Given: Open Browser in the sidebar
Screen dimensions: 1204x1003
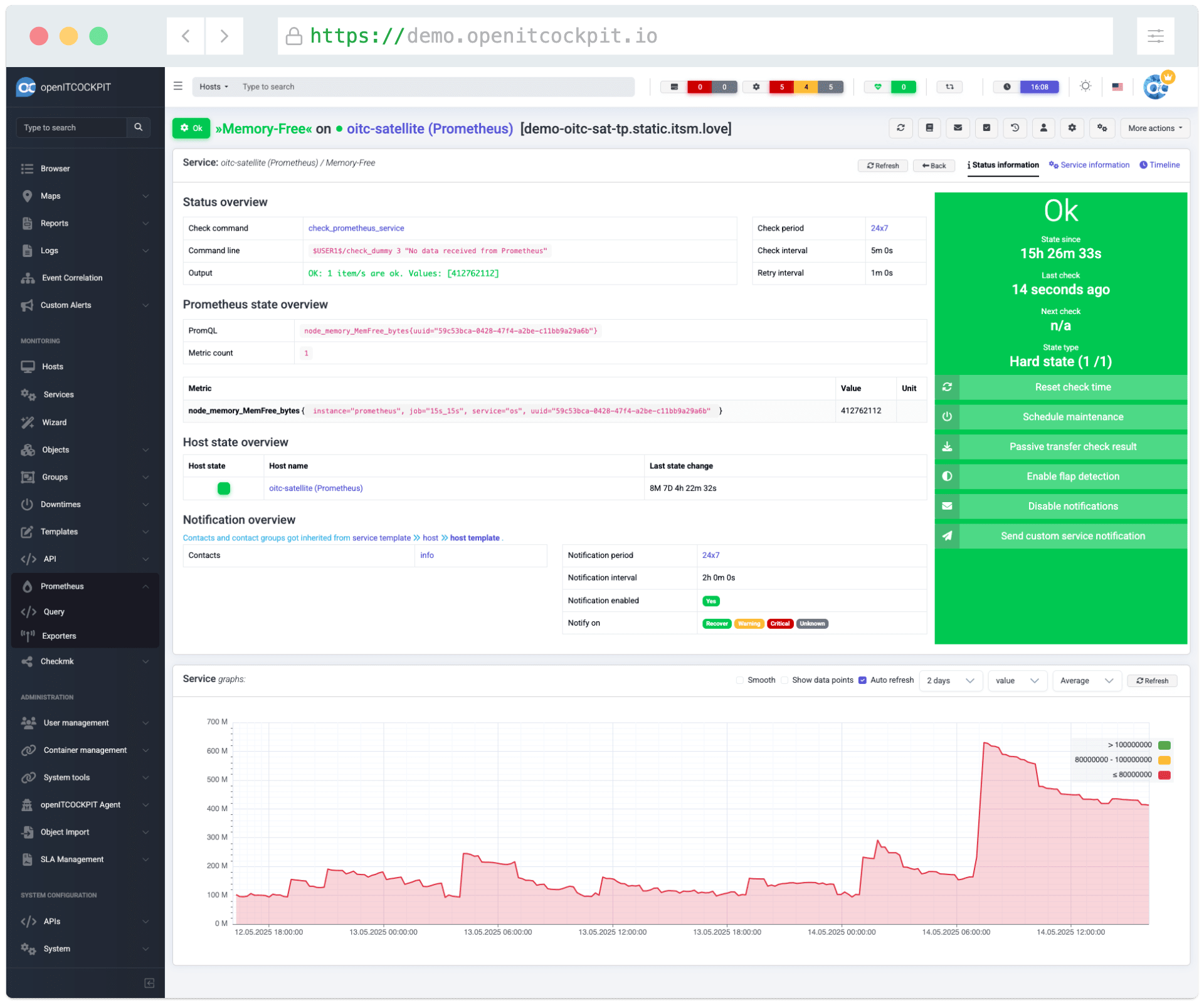Looking at the screenshot, I should 85,169.
